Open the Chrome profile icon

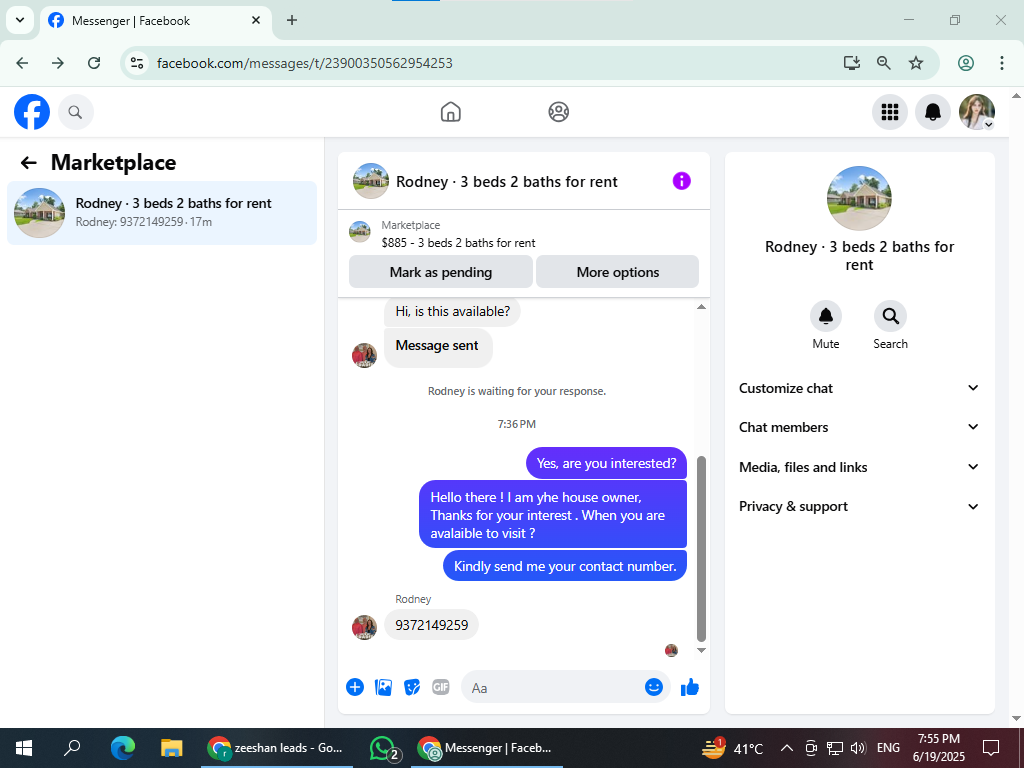tap(966, 63)
